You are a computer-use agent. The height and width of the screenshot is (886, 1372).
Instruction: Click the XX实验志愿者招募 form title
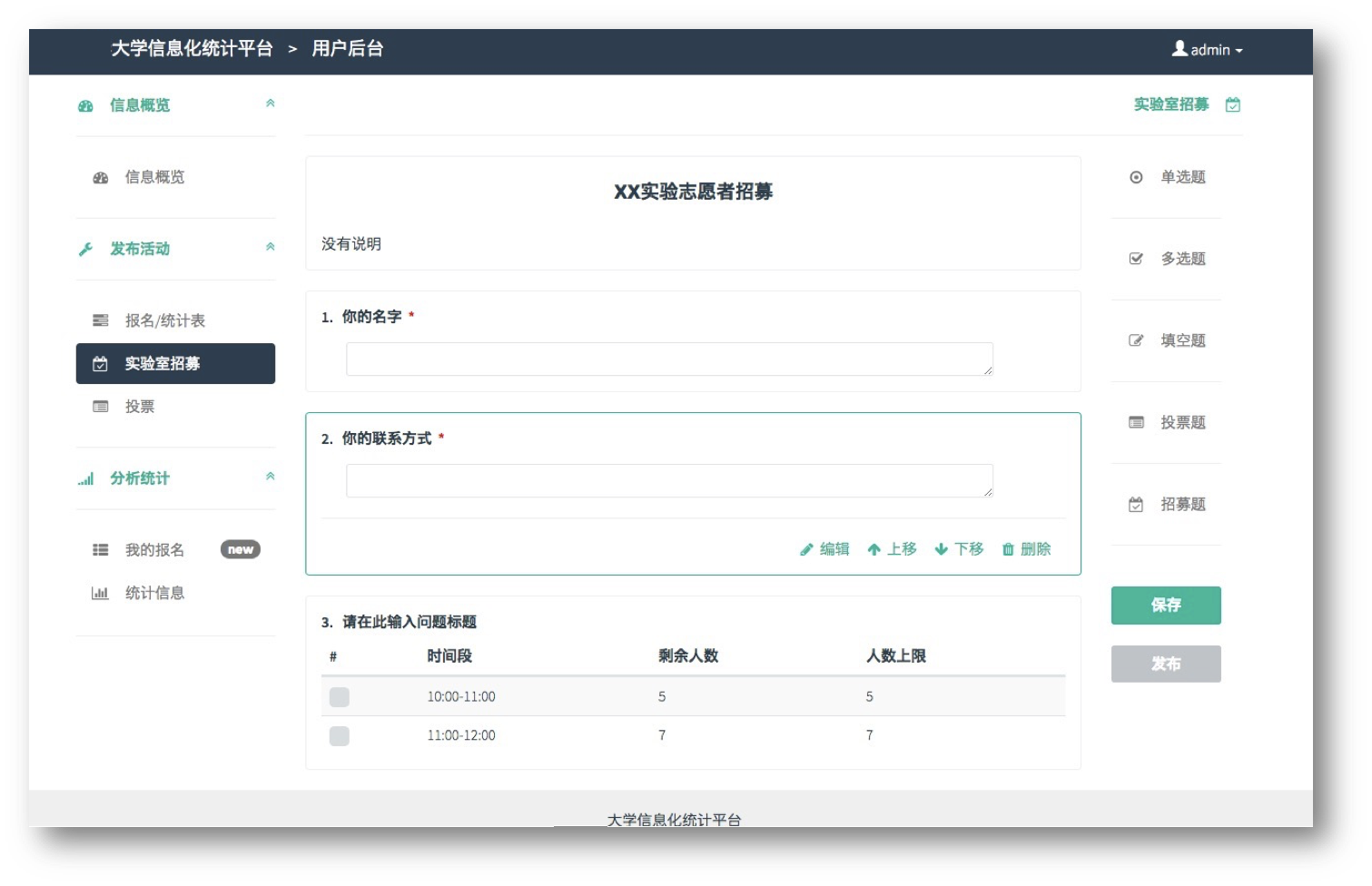(694, 192)
